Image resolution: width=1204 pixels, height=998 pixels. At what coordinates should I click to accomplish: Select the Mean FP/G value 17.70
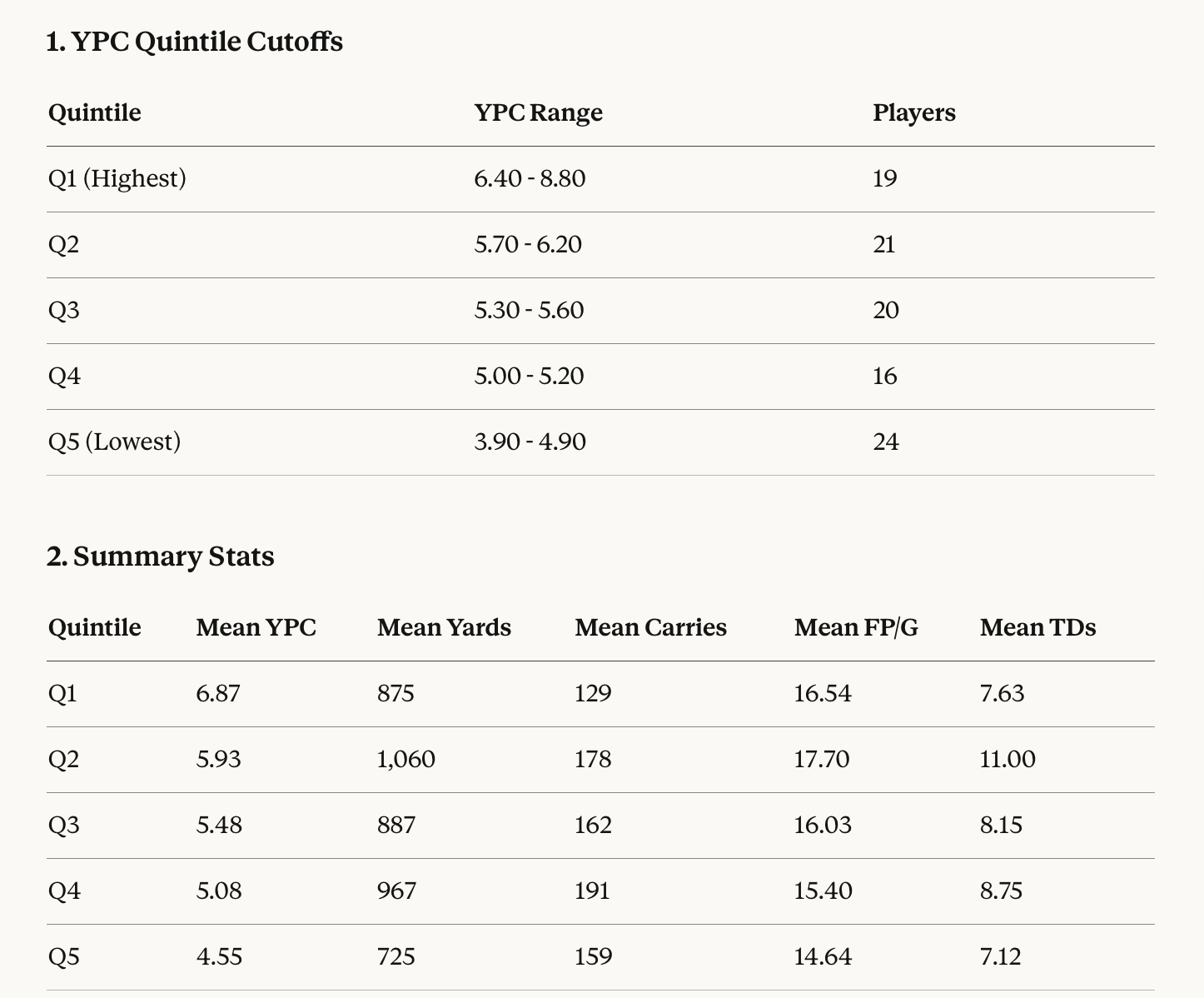coord(822,760)
